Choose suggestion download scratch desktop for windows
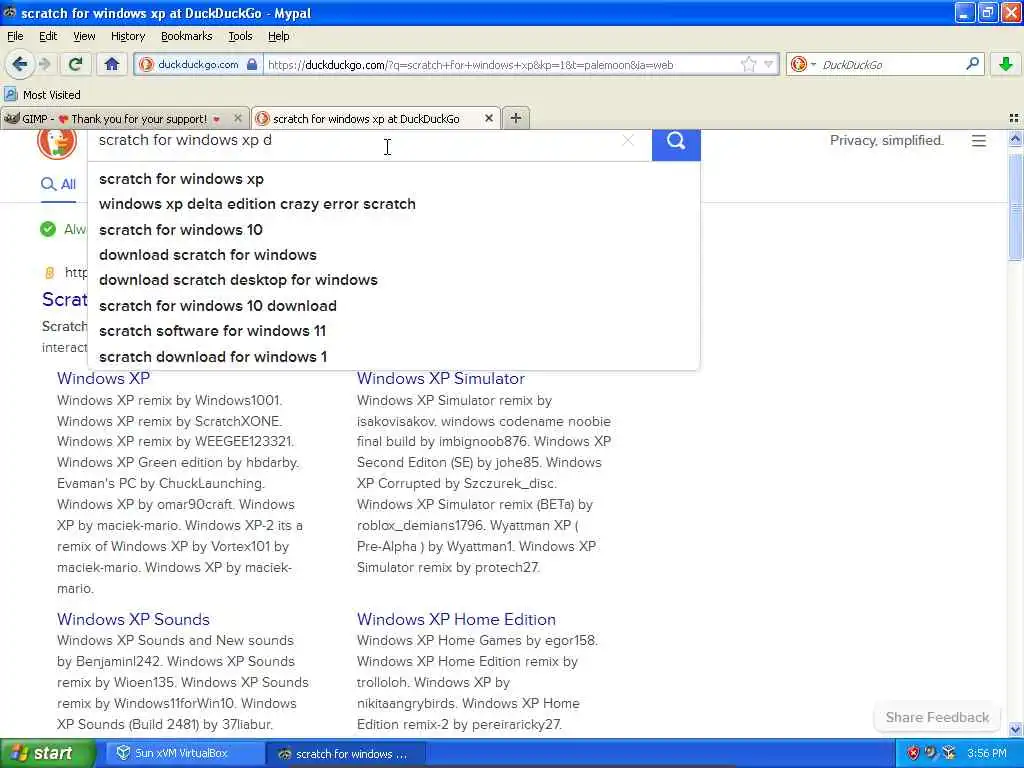The height and width of the screenshot is (768, 1024). click(393, 280)
